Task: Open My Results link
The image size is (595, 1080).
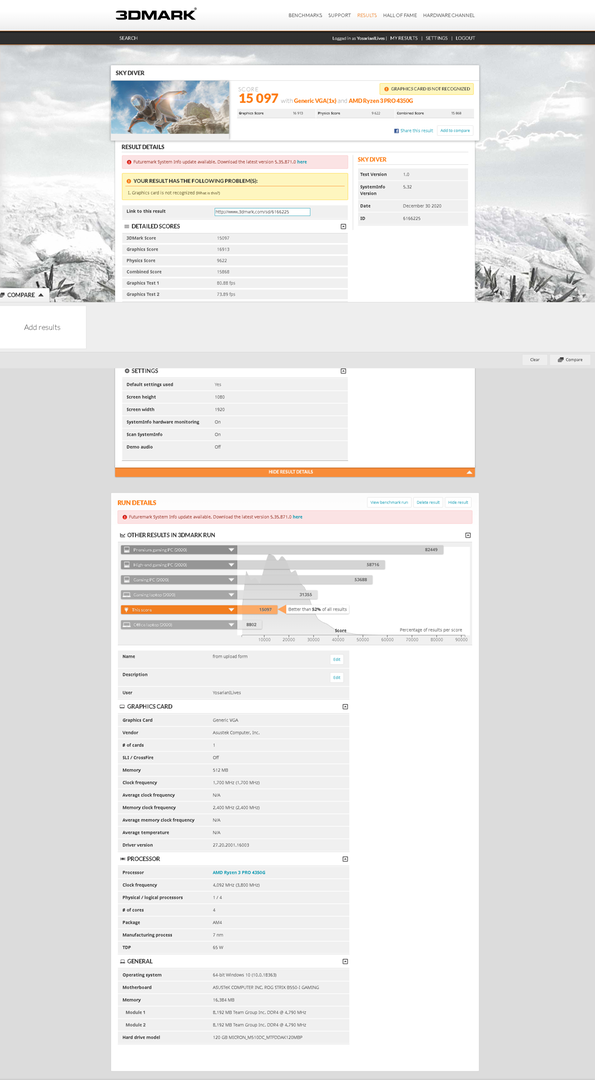Action: pyautogui.click(x=404, y=38)
